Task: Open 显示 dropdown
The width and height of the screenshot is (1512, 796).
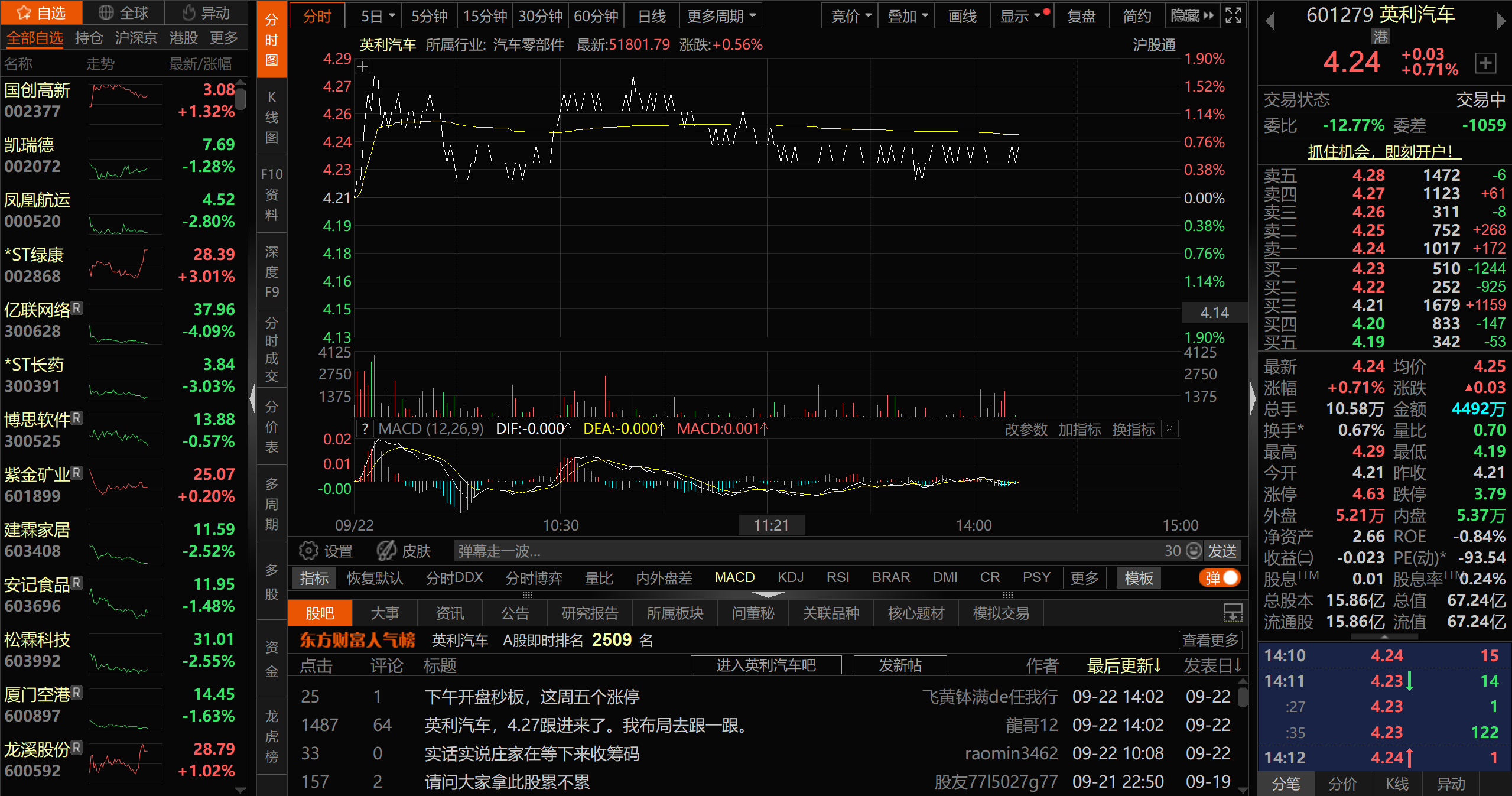Action: coord(1021,16)
